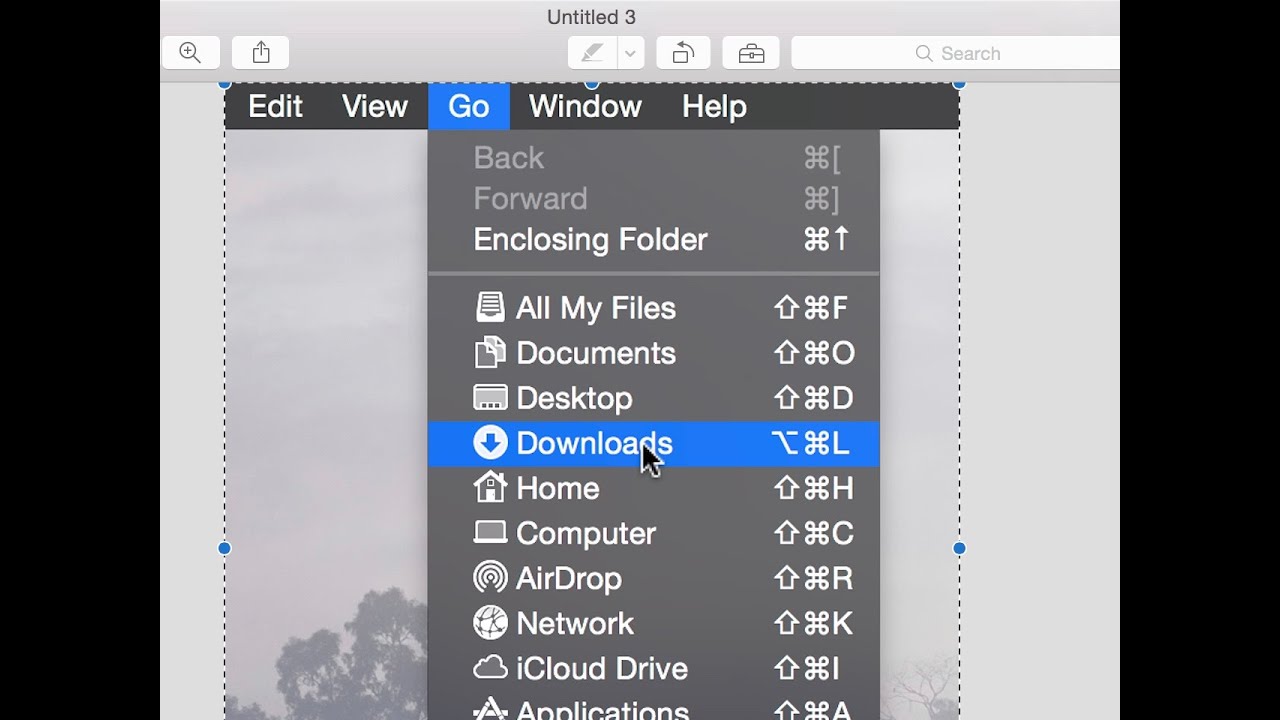Open the Help menu
Image resolution: width=1280 pixels, height=720 pixels.
pos(714,106)
